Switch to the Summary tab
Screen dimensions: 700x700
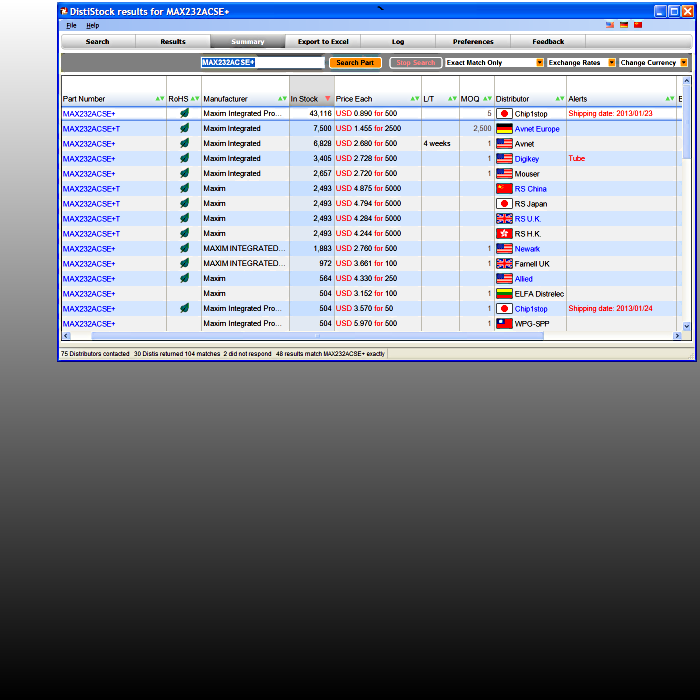point(248,42)
